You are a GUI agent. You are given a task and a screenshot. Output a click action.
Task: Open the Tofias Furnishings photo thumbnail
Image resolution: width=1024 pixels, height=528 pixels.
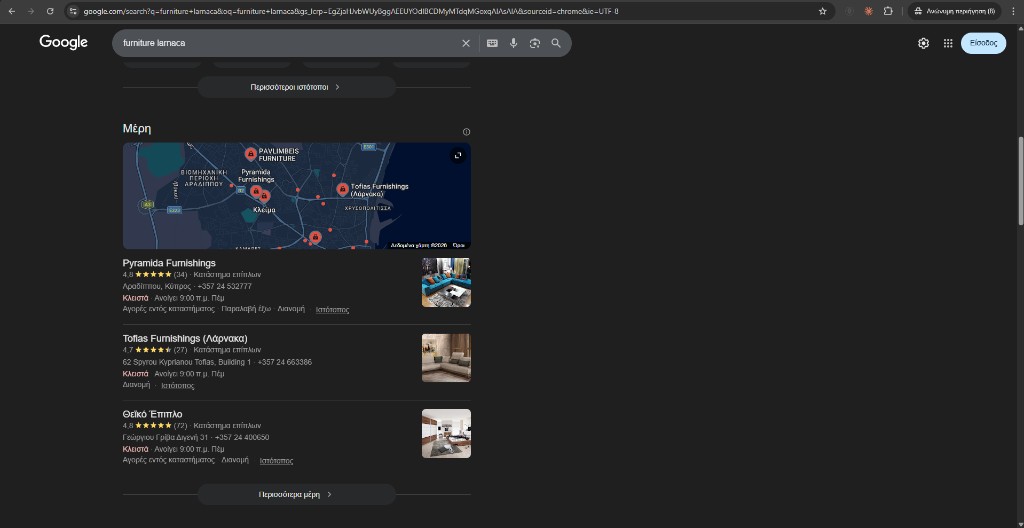coord(446,358)
